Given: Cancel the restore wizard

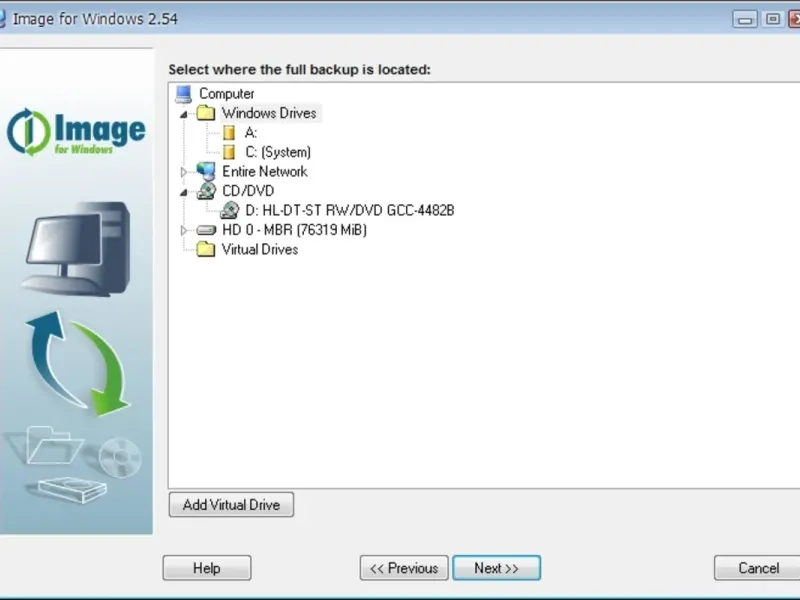Looking at the screenshot, I should [757, 568].
